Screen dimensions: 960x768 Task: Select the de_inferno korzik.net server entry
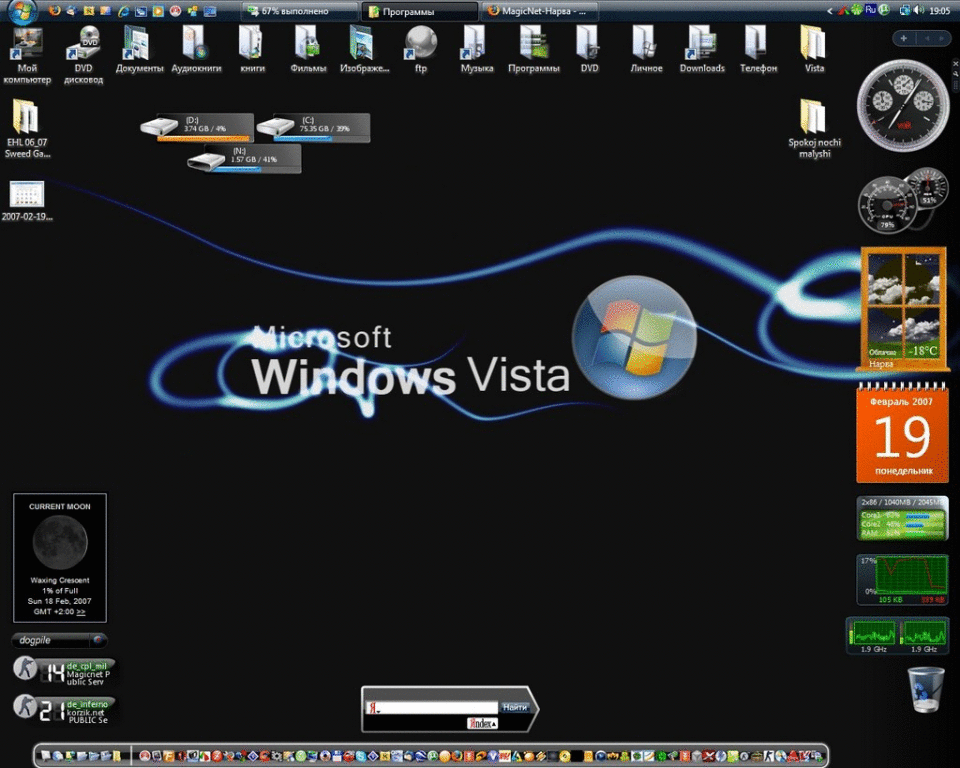coord(64,710)
